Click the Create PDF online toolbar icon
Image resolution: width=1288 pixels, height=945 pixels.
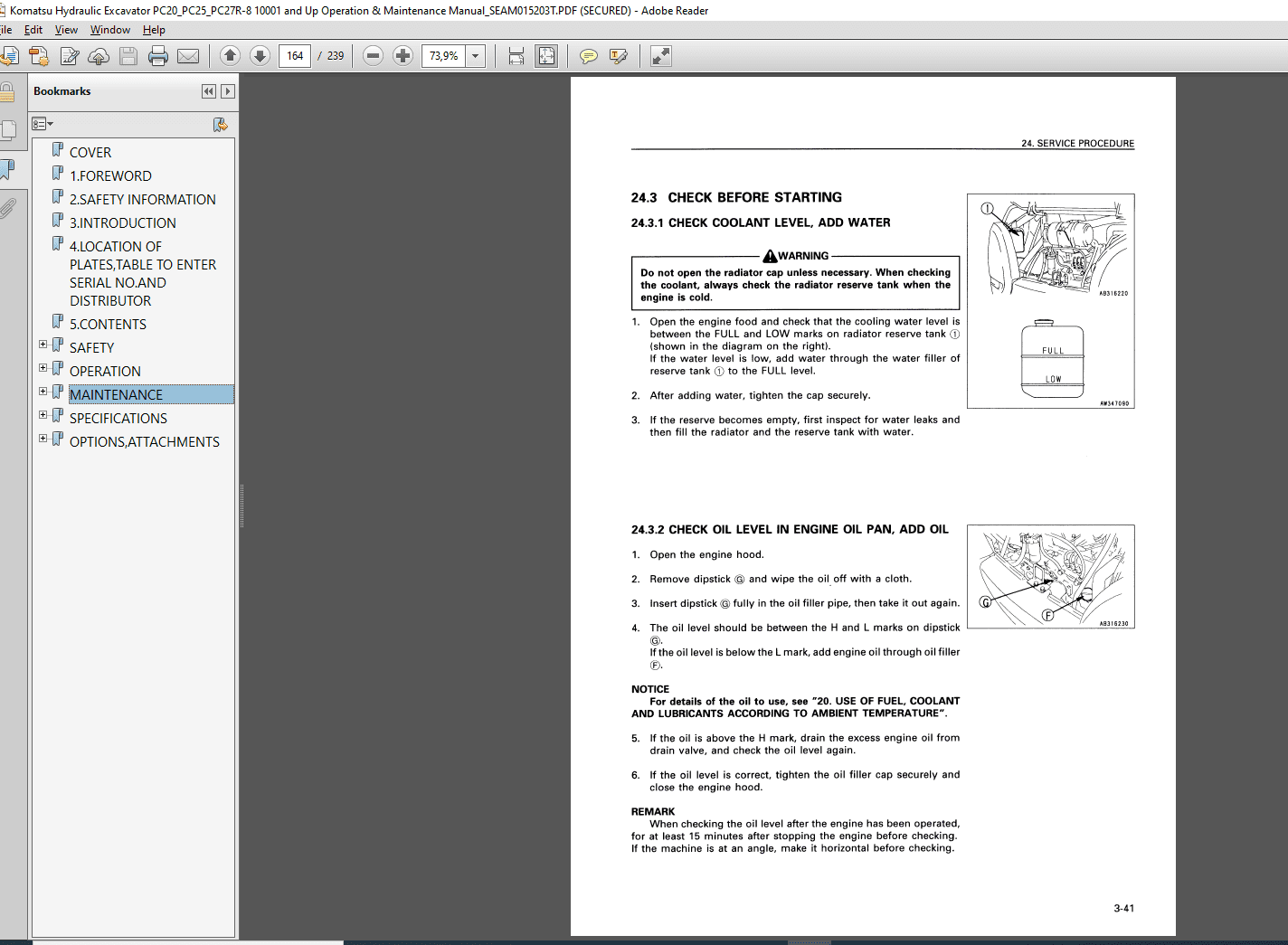click(x=39, y=56)
